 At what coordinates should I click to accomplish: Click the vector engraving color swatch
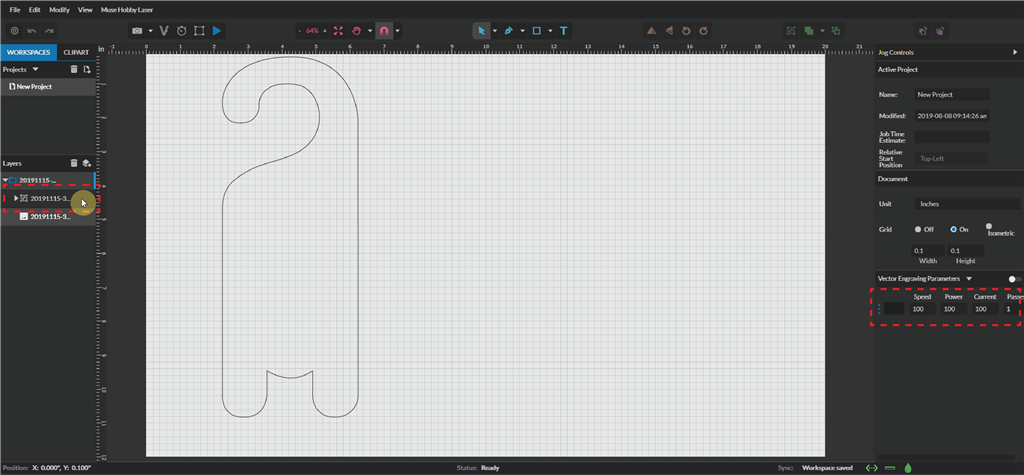coord(893,309)
